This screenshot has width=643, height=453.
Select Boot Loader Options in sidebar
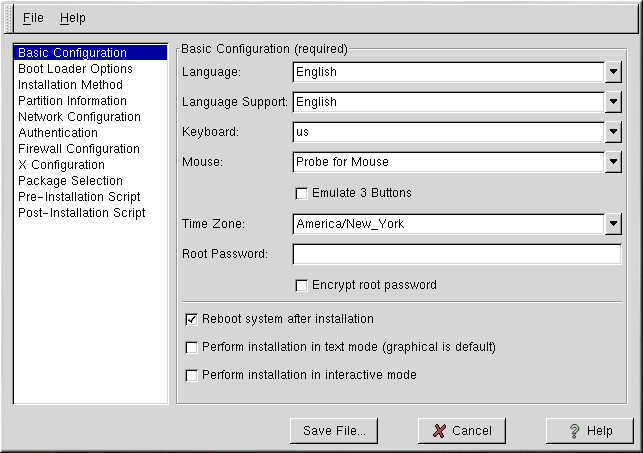coord(75,69)
